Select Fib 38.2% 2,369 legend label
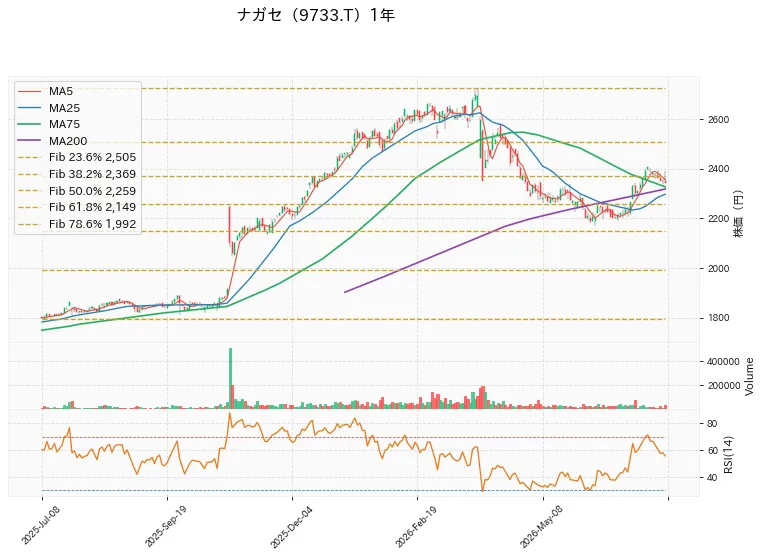The height and width of the screenshot is (558, 764). pos(93,174)
